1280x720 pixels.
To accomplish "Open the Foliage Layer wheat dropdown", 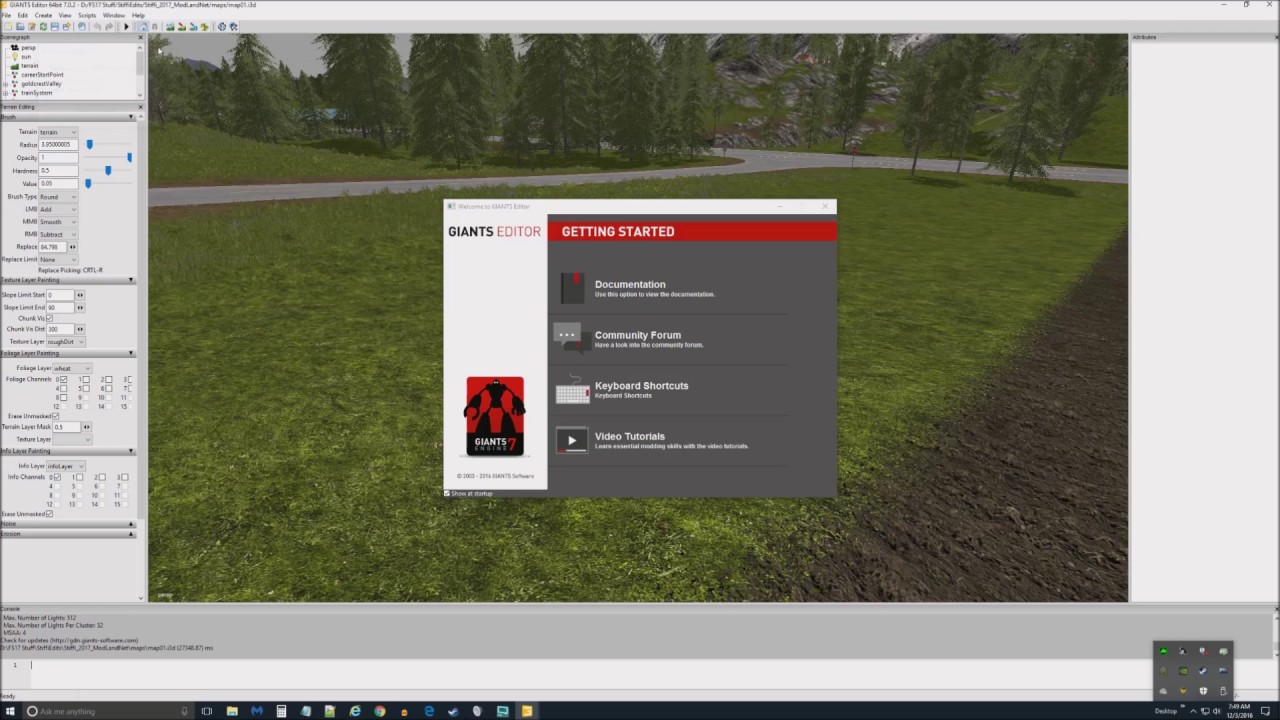I will pyautogui.click(x=72, y=368).
